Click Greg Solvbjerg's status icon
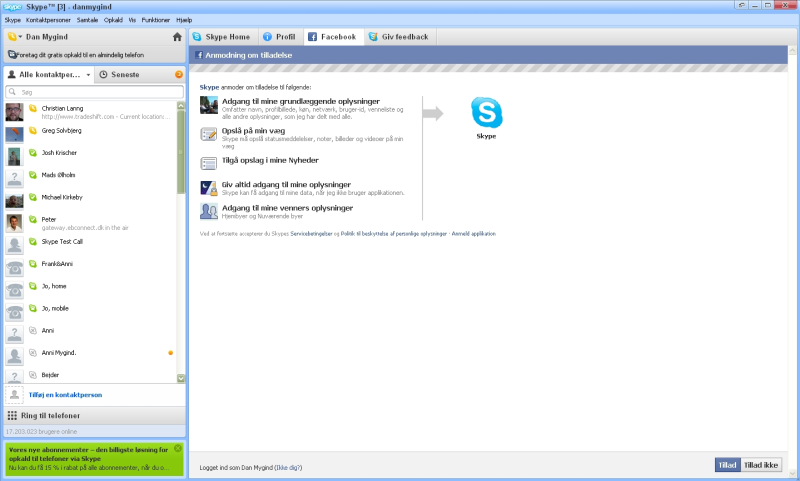This screenshot has height=481, width=800. [x=33, y=131]
